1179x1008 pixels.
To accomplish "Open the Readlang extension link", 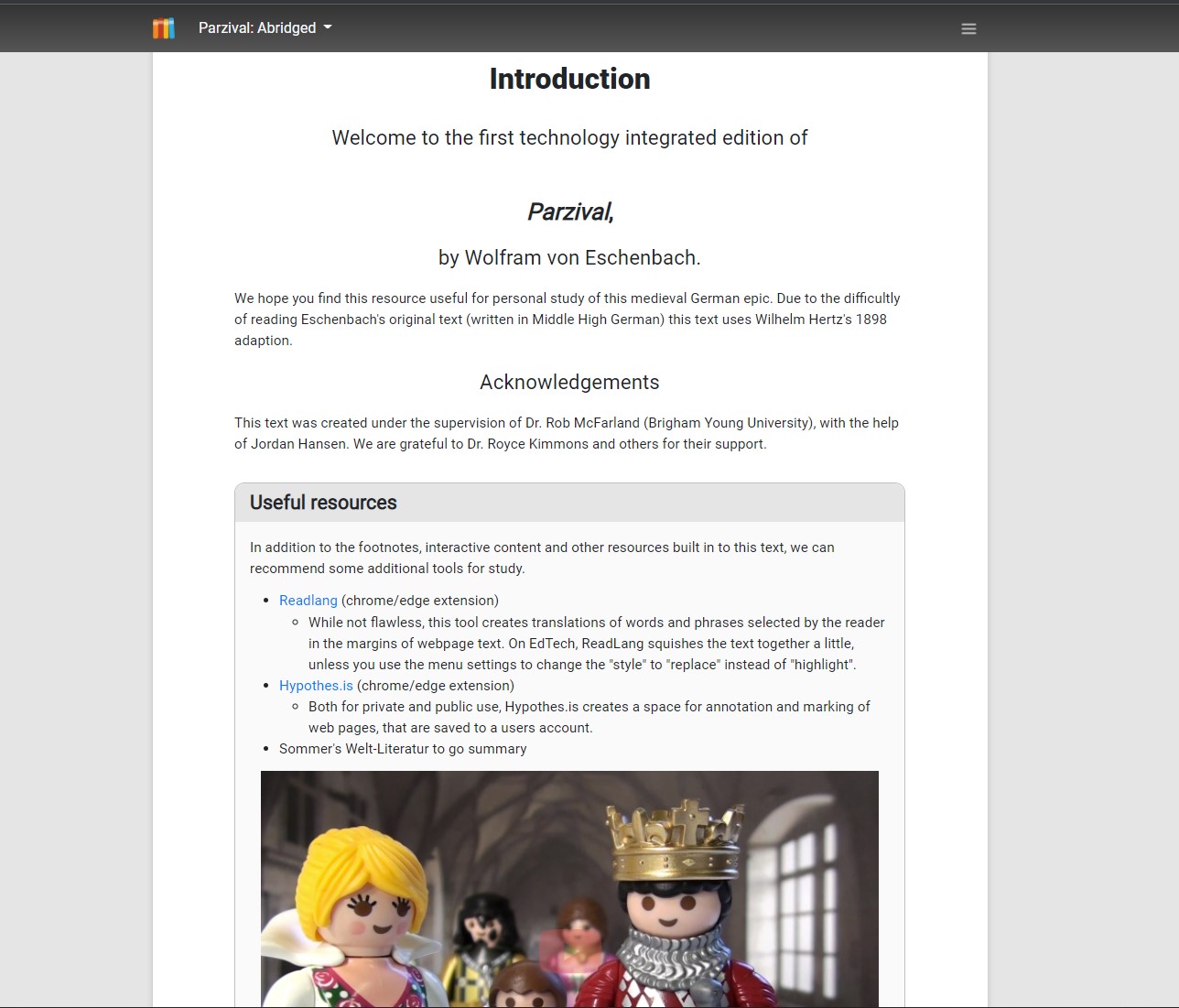I will [x=308, y=601].
